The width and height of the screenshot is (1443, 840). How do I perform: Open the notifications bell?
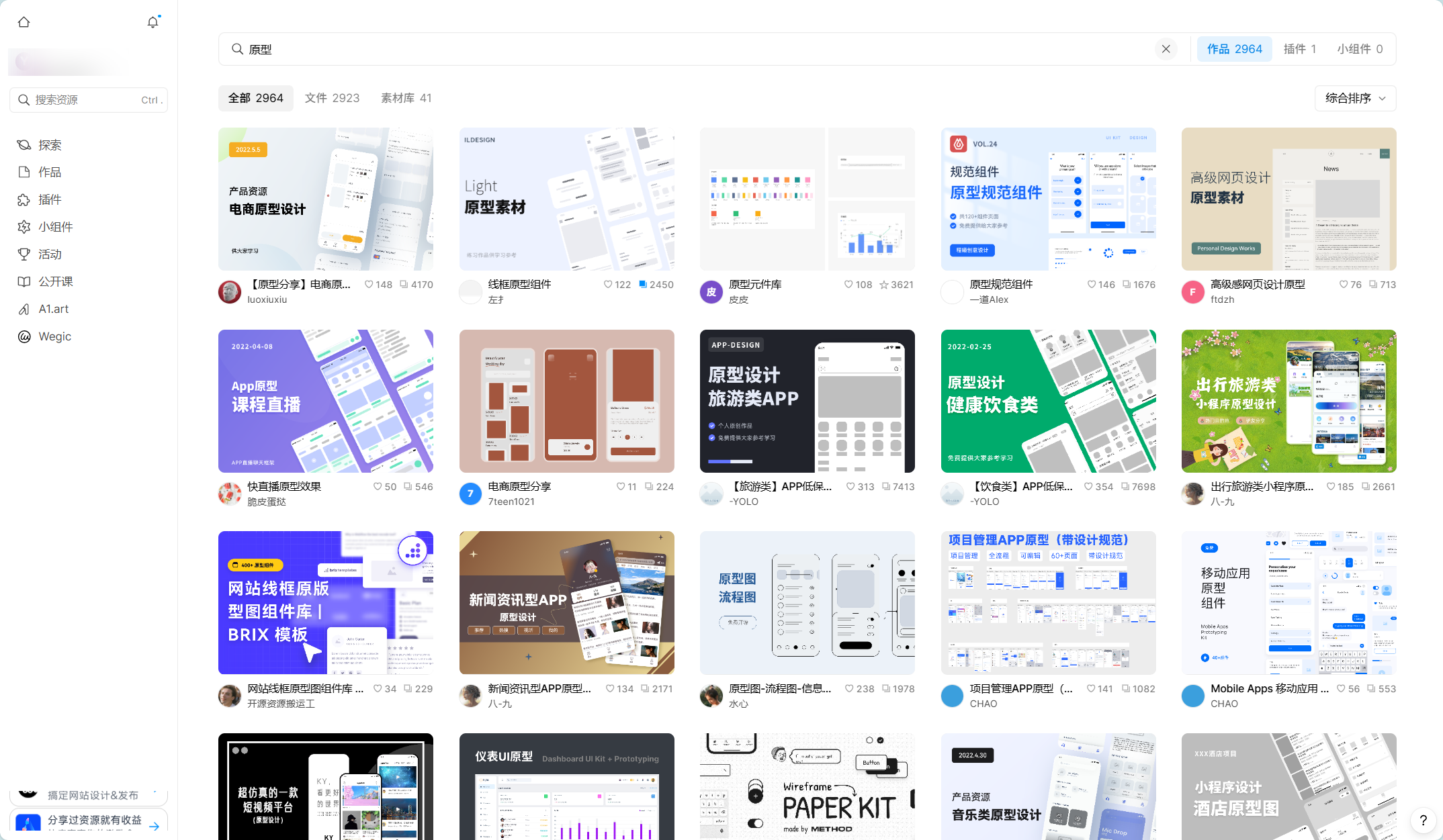(x=153, y=22)
